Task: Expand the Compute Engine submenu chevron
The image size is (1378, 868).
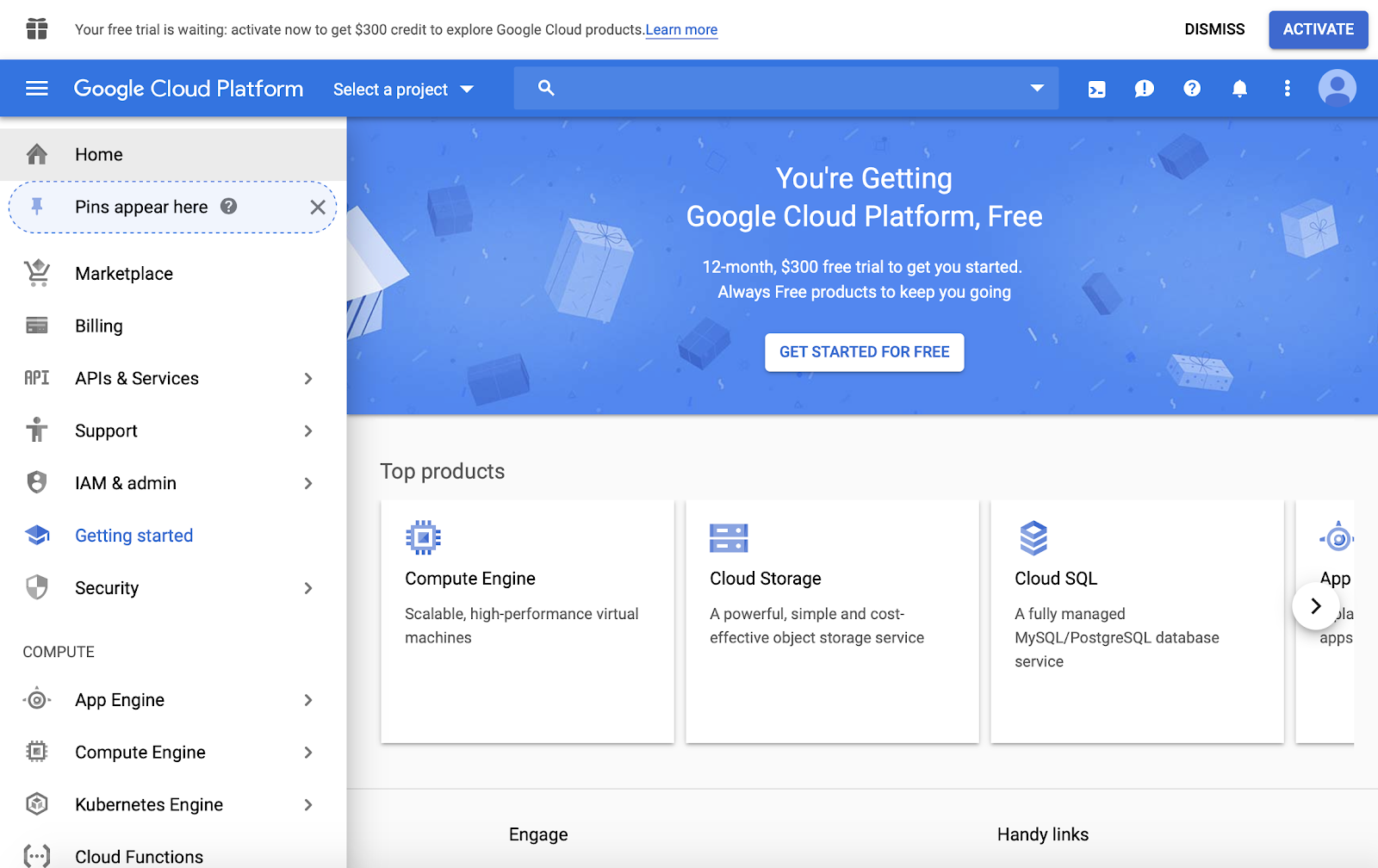Action: pyautogui.click(x=308, y=753)
